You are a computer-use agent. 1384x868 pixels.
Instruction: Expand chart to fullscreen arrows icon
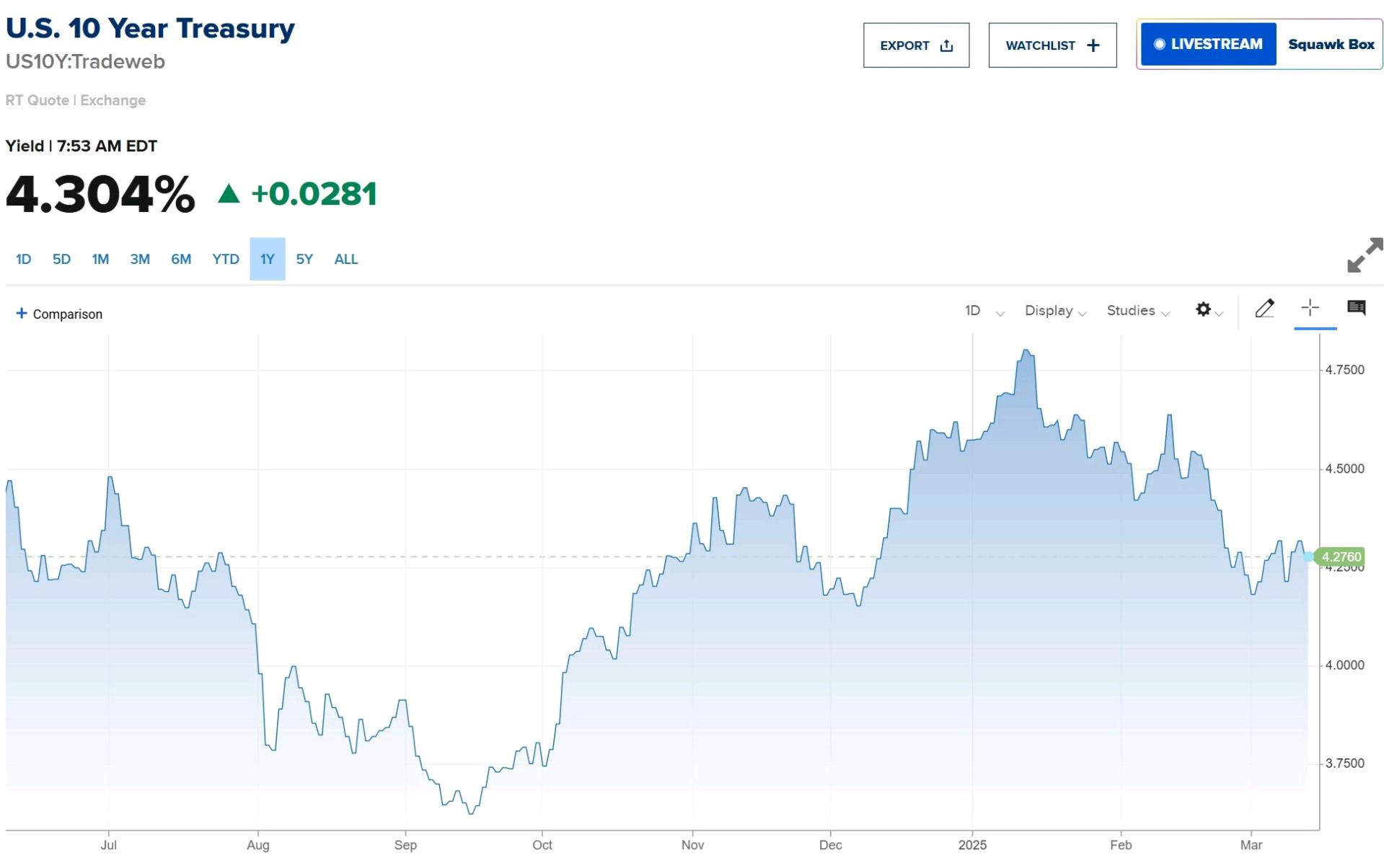(1365, 255)
